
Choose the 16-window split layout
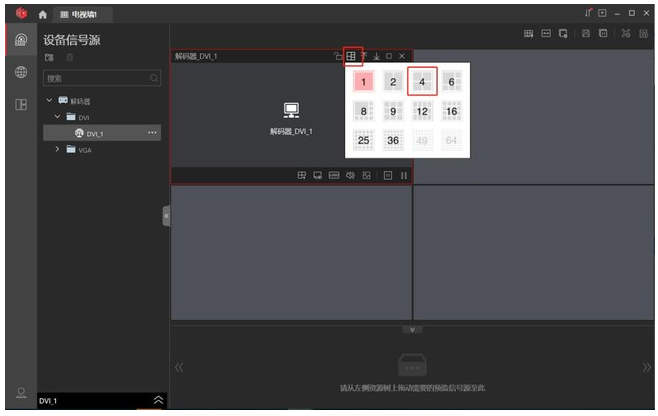[x=451, y=111]
